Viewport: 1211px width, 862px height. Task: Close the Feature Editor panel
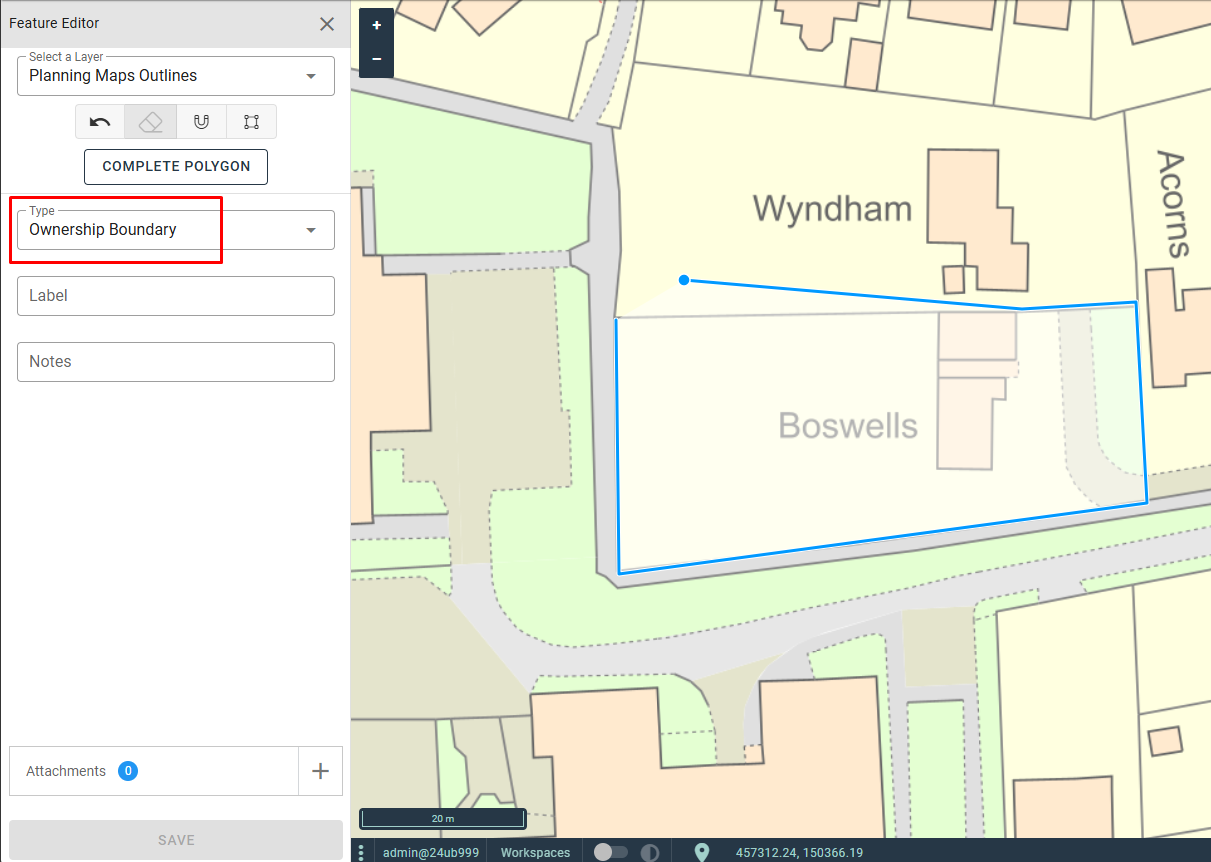tap(327, 24)
